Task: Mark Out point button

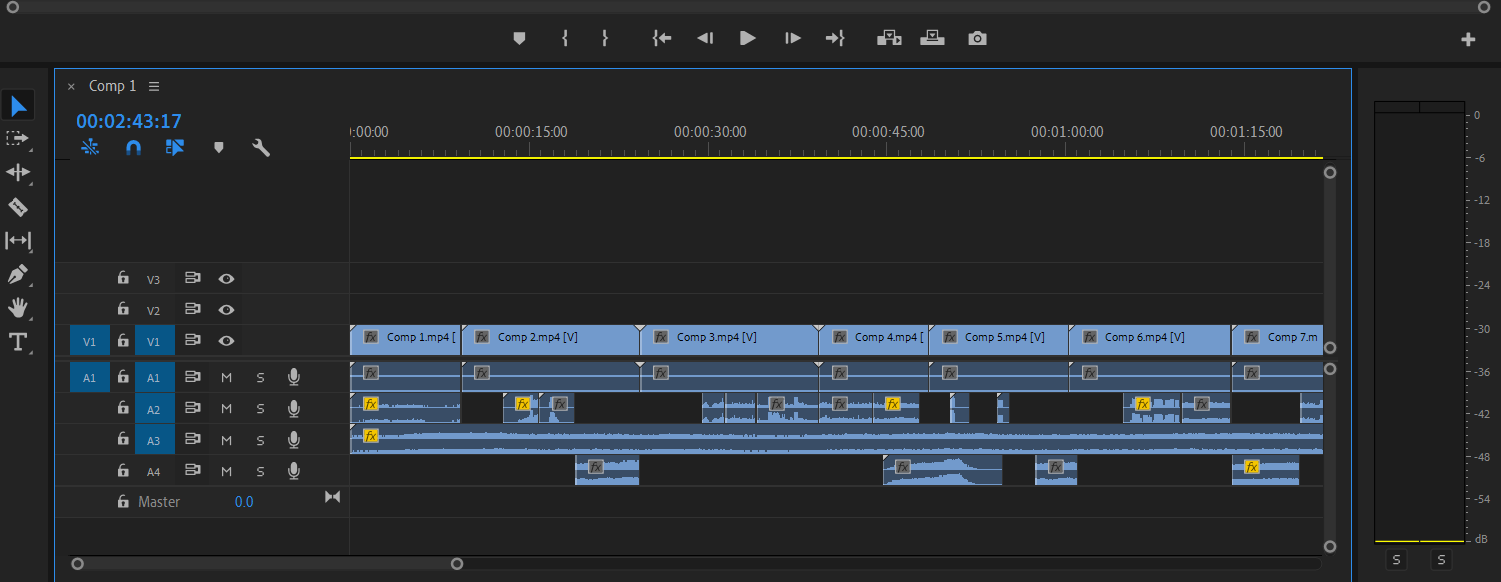Action: coord(604,38)
